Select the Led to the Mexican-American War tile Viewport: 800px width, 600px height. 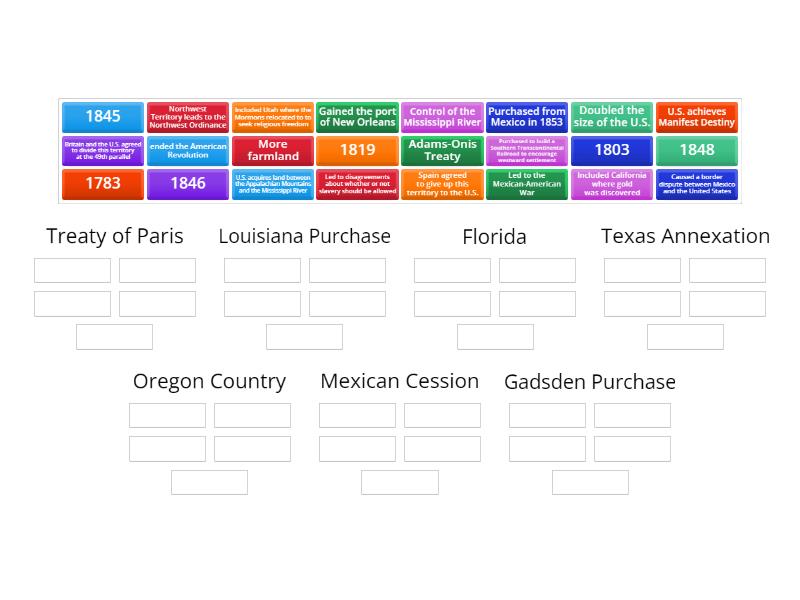(527, 184)
